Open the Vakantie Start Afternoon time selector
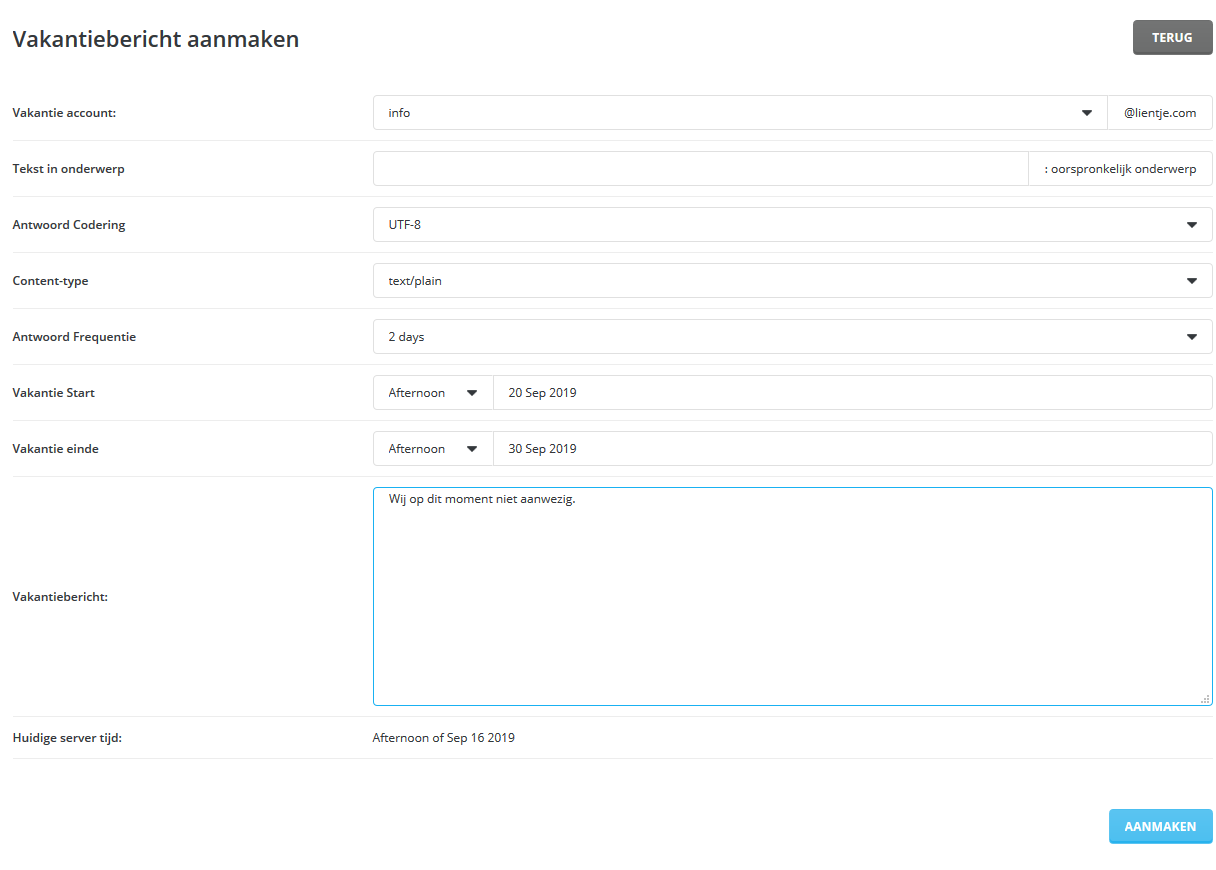Screen dimensions: 1216x870 [x=433, y=393]
